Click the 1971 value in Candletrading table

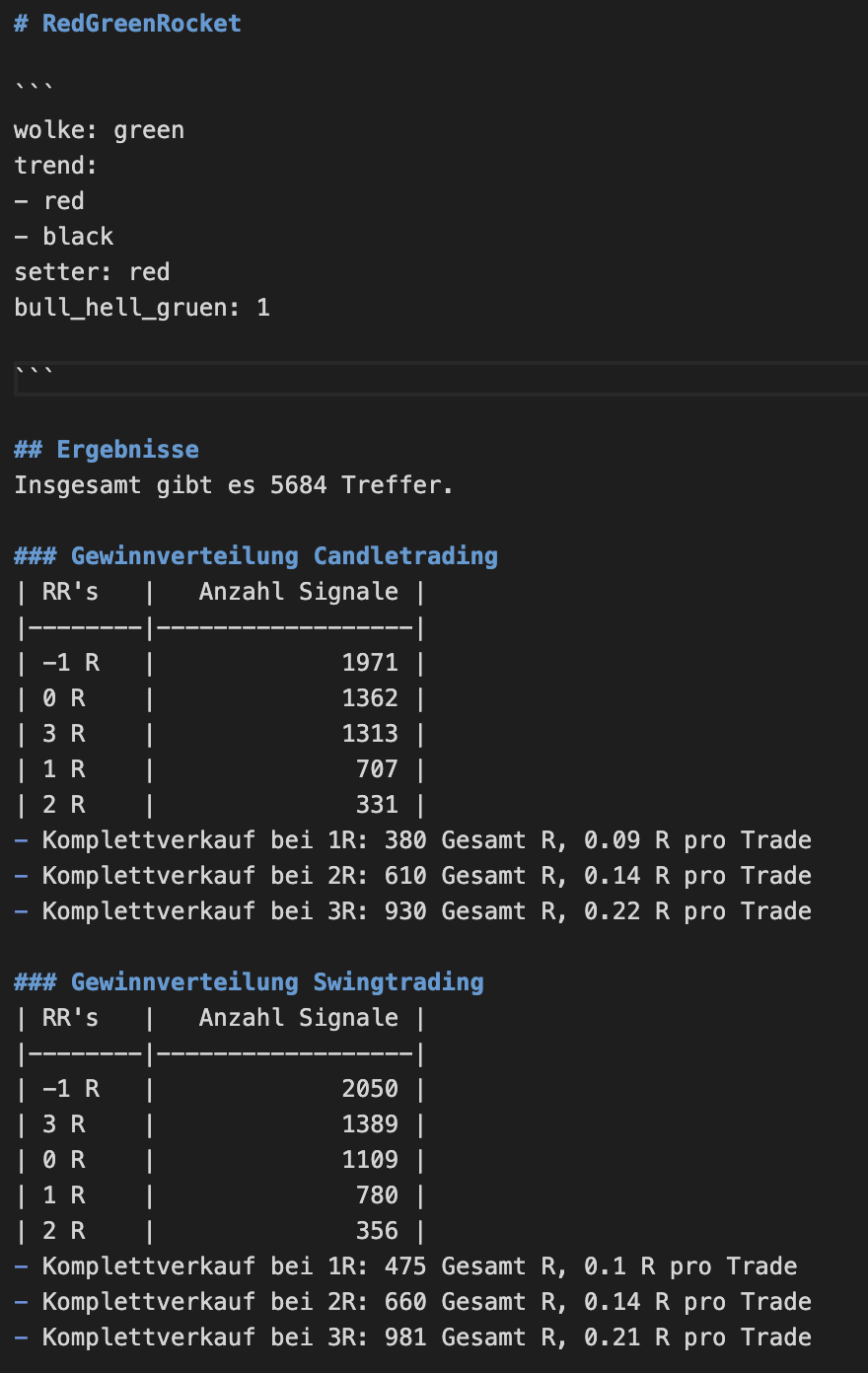click(x=370, y=663)
